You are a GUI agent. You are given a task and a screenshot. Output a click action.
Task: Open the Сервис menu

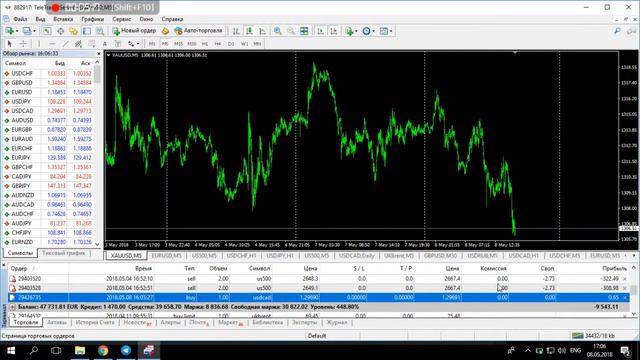122,19
